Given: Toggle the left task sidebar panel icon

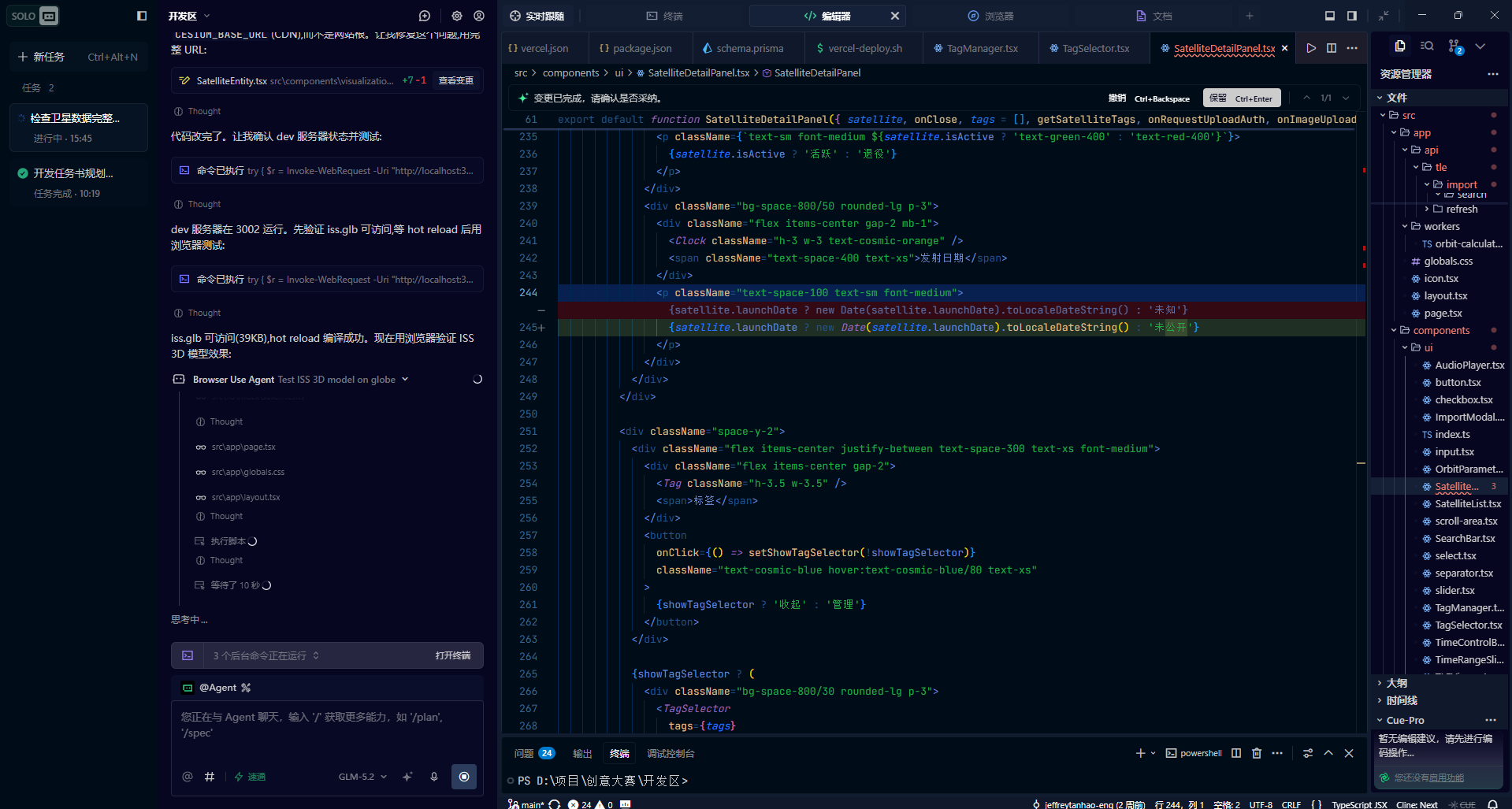Looking at the screenshot, I should (x=142, y=16).
